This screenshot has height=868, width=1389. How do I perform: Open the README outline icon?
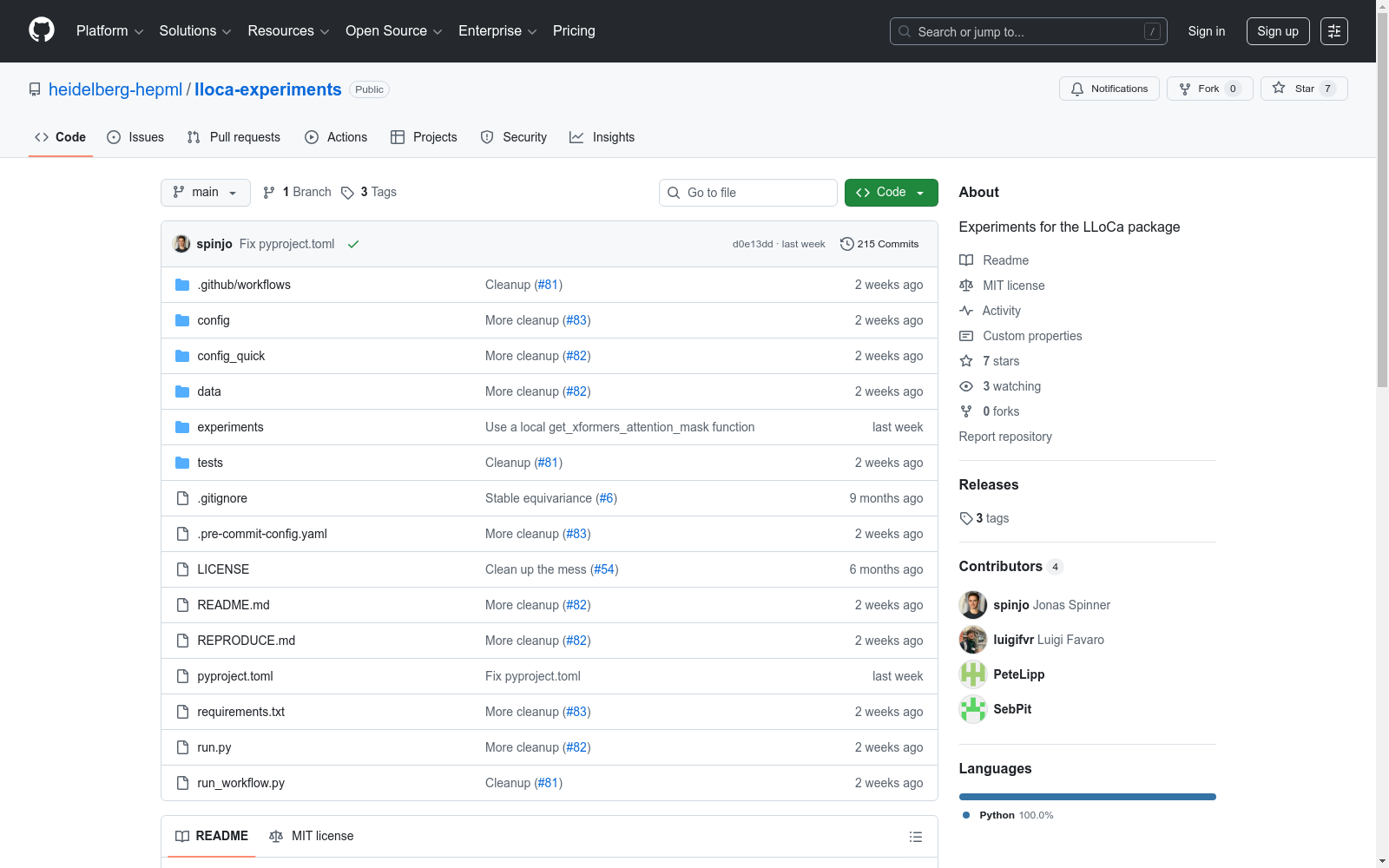915,837
